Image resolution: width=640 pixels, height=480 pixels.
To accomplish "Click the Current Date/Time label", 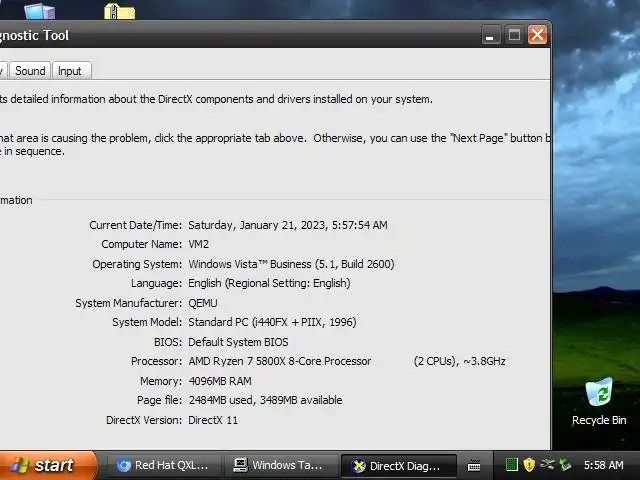I will [x=136, y=225].
